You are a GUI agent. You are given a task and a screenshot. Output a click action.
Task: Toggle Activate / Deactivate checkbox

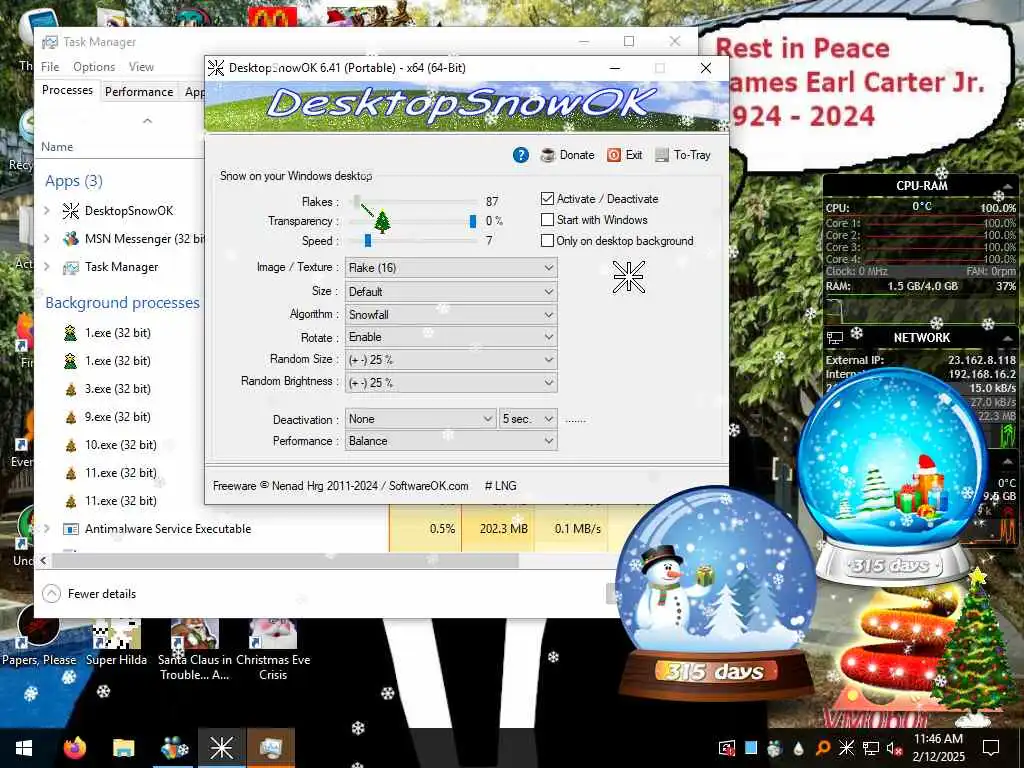pos(547,199)
